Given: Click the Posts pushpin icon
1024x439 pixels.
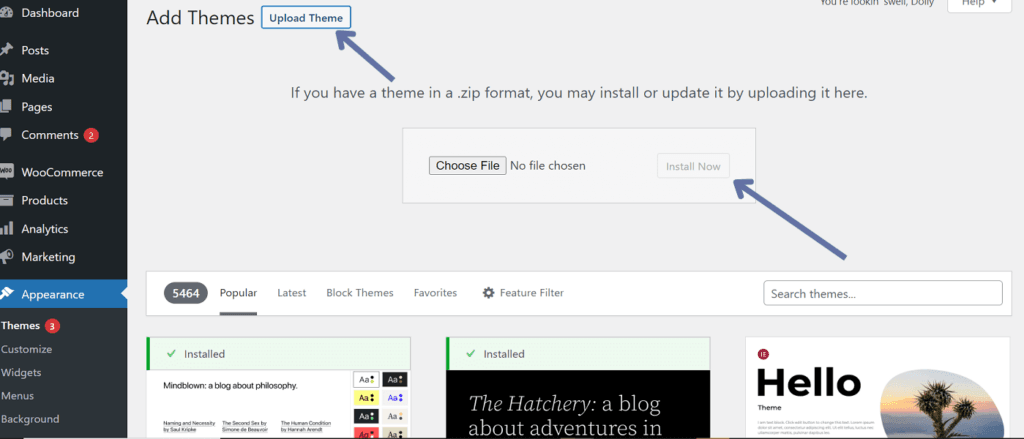Looking at the screenshot, I should coord(6,50).
